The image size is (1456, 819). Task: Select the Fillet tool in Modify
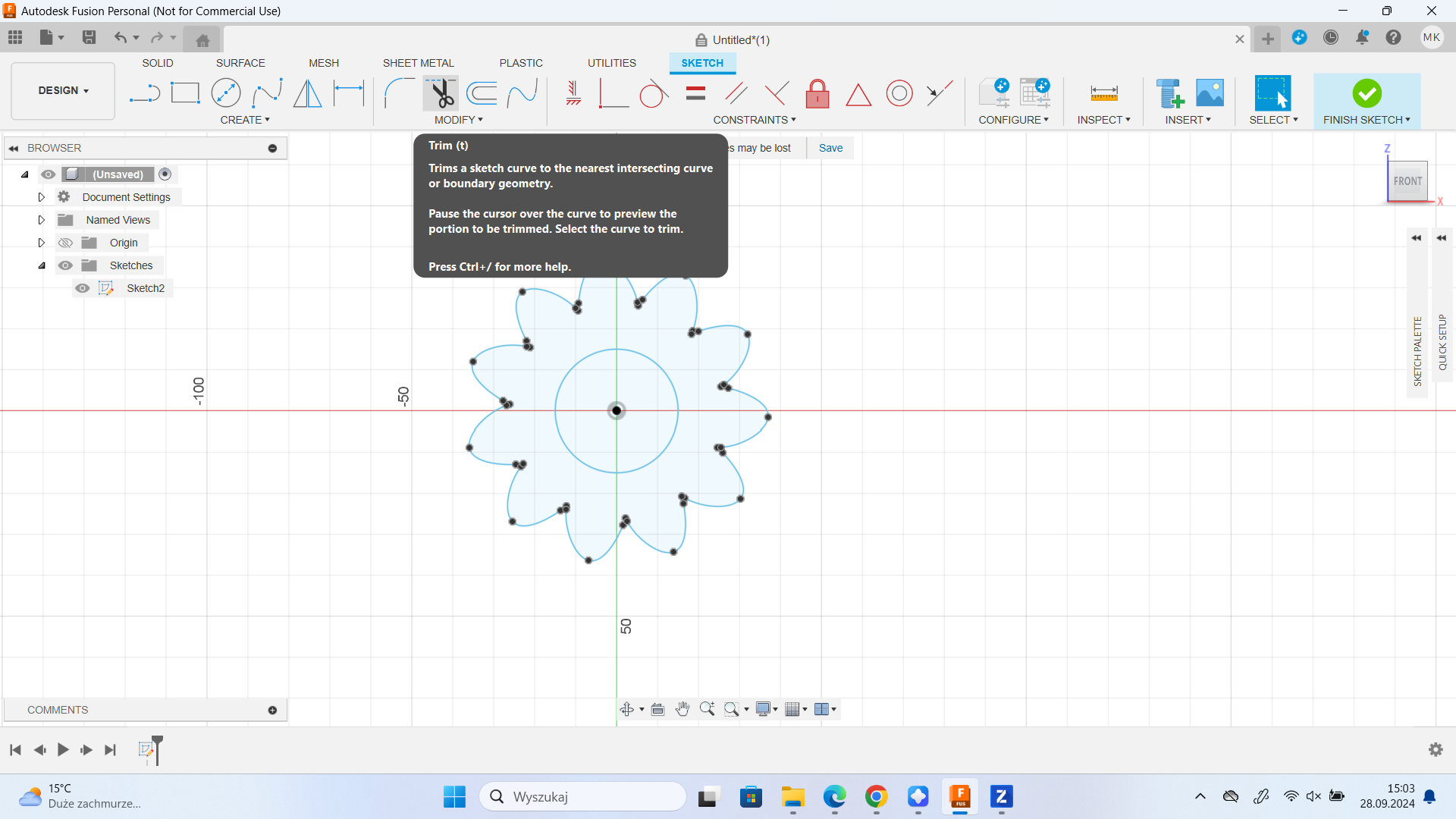pos(399,94)
